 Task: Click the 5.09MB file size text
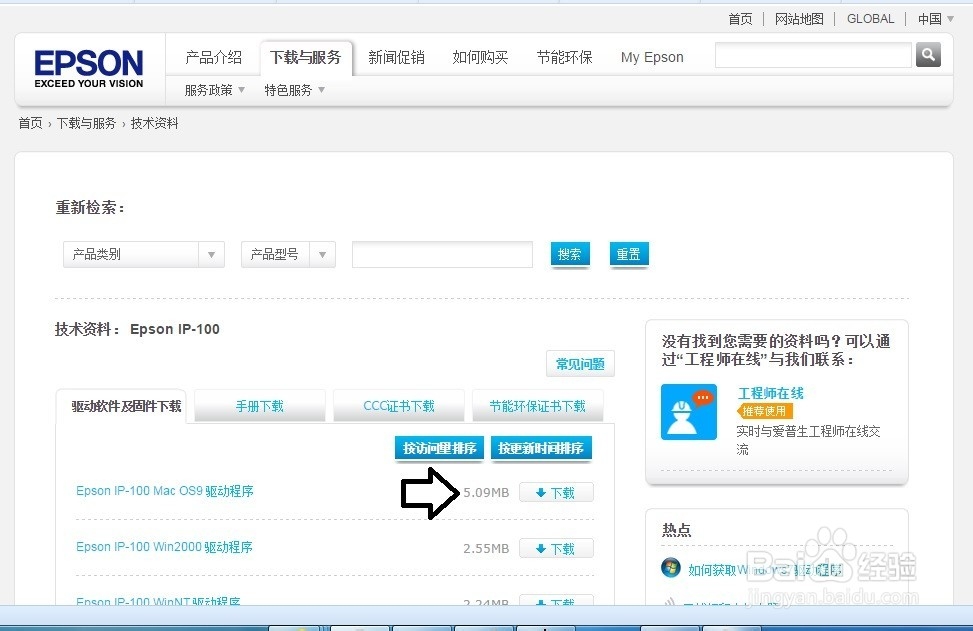tap(486, 493)
